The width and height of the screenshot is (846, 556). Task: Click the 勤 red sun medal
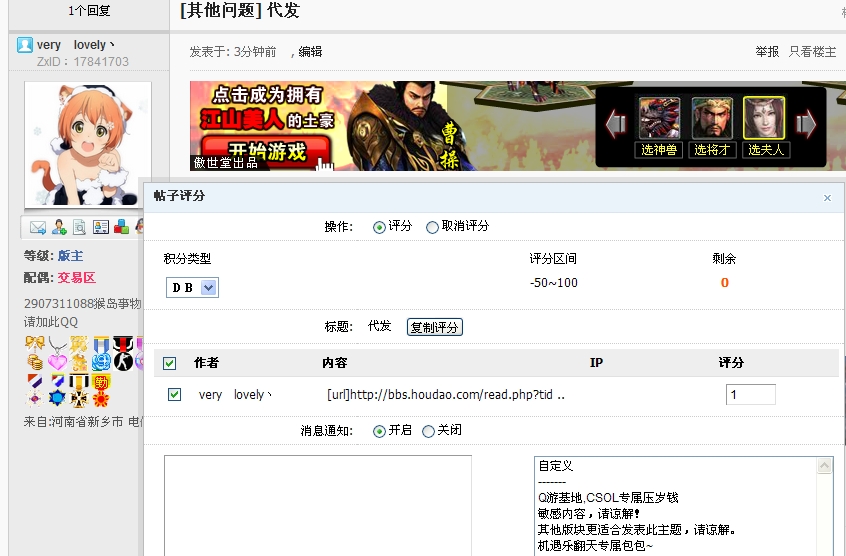coord(101,390)
